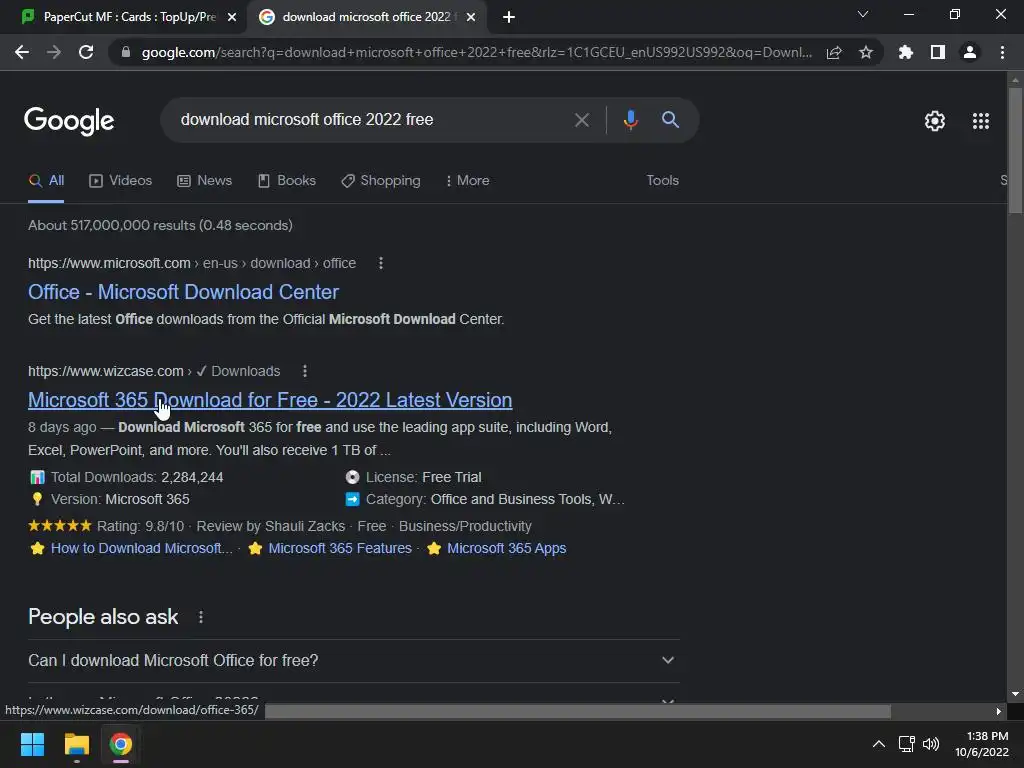Open search Tools options
This screenshot has width=1024, height=768.
[662, 180]
